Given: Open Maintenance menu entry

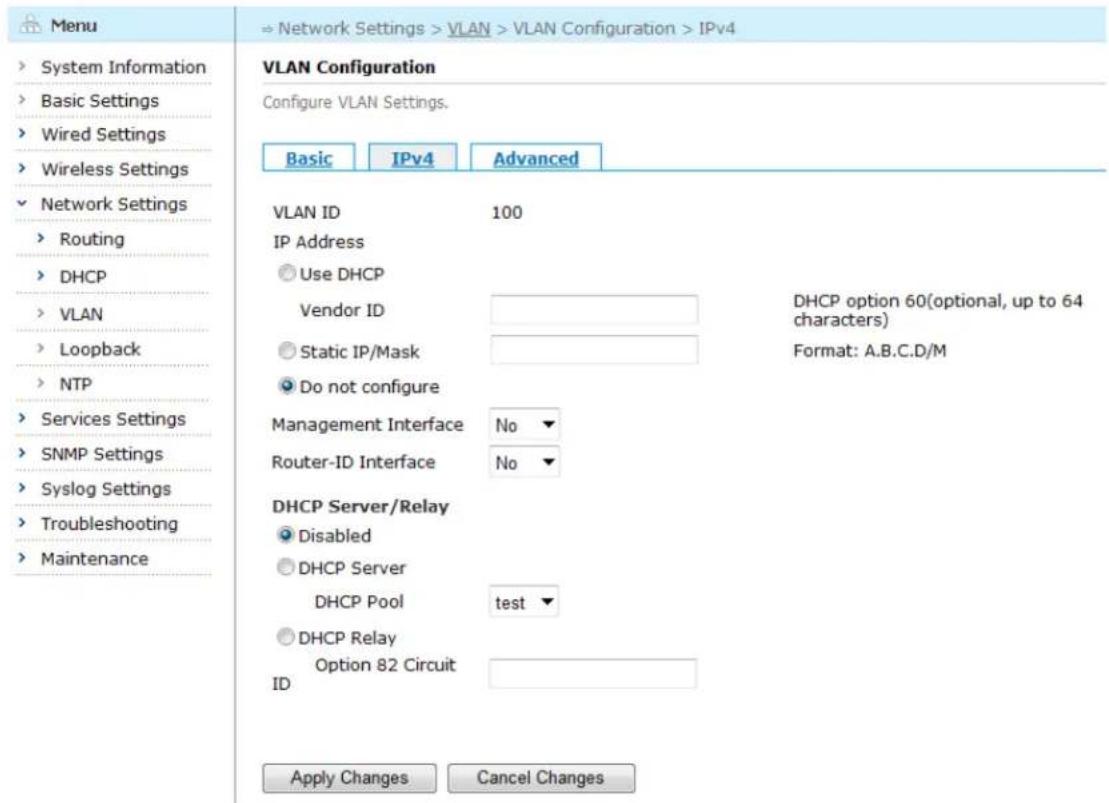Looking at the screenshot, I should [95, 559].
